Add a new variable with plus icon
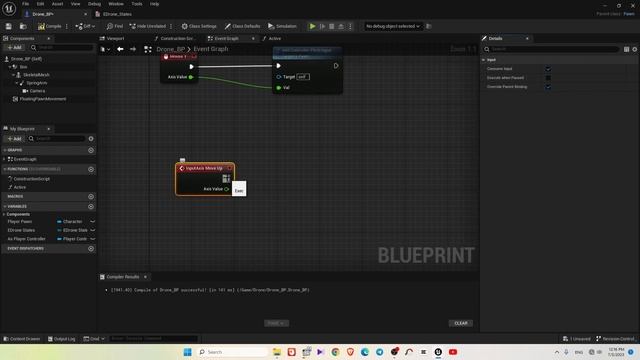Image resolution: width=640 pixels, height=360 pixels. [91, 207]
